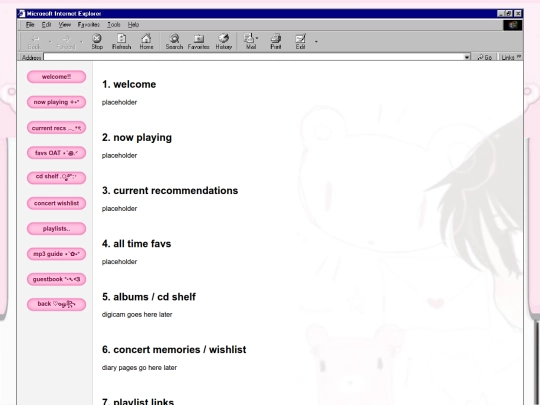Click the '2. now playing' heading
The image size is (540, 405).
[x=137, y=137]
